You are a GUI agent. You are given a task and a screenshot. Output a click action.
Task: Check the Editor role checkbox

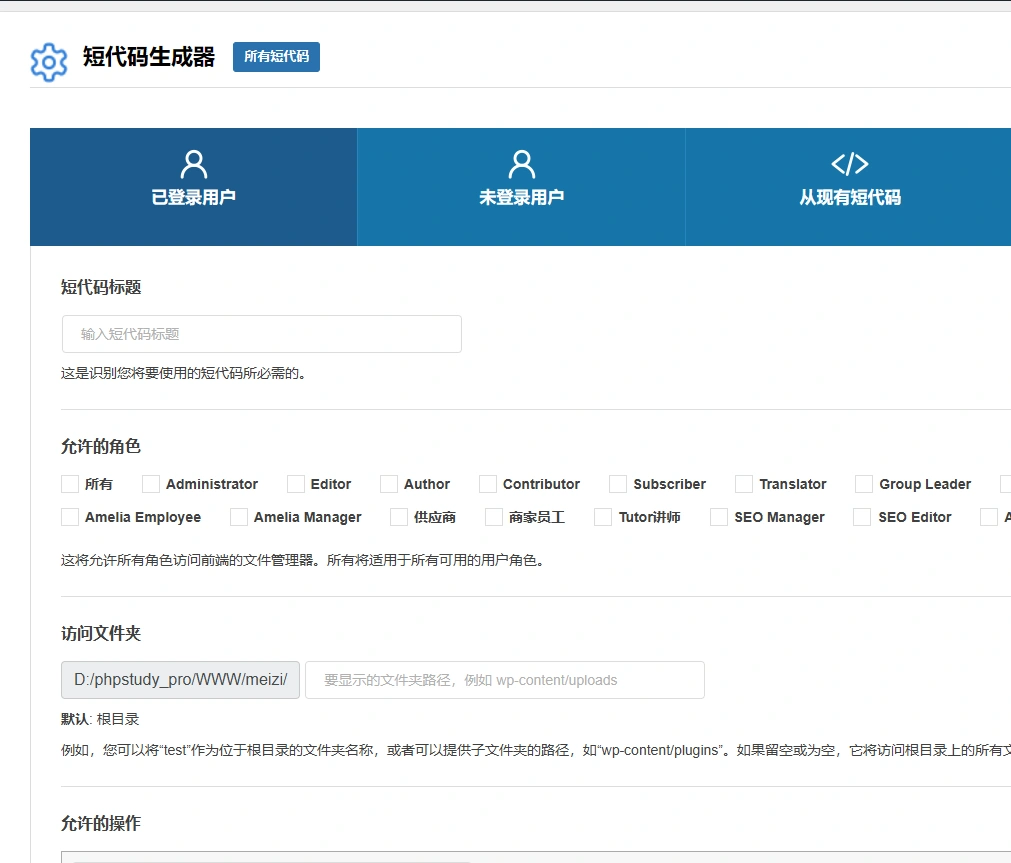[295, 484]
